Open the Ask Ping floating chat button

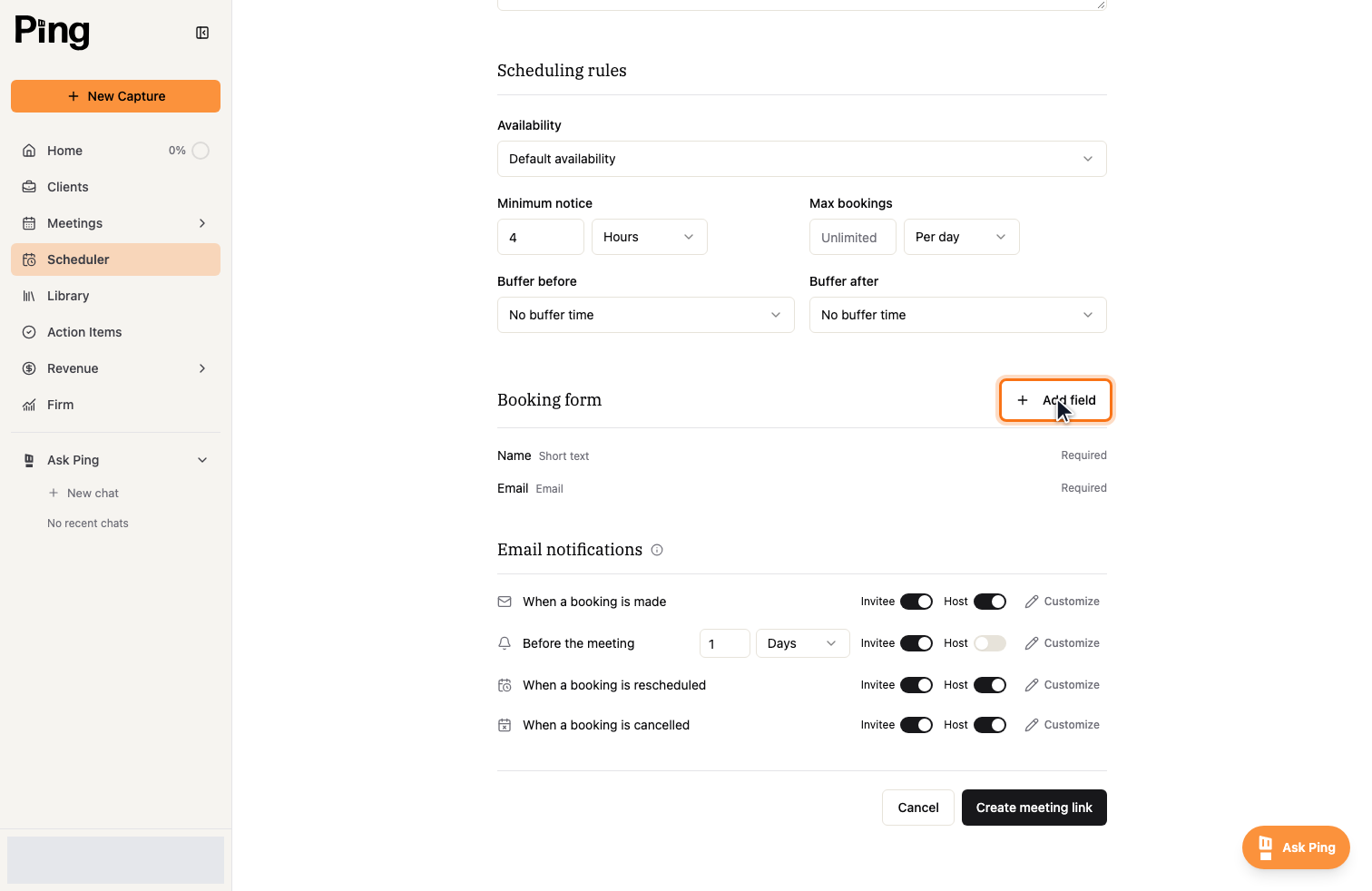coord(1296,847)
